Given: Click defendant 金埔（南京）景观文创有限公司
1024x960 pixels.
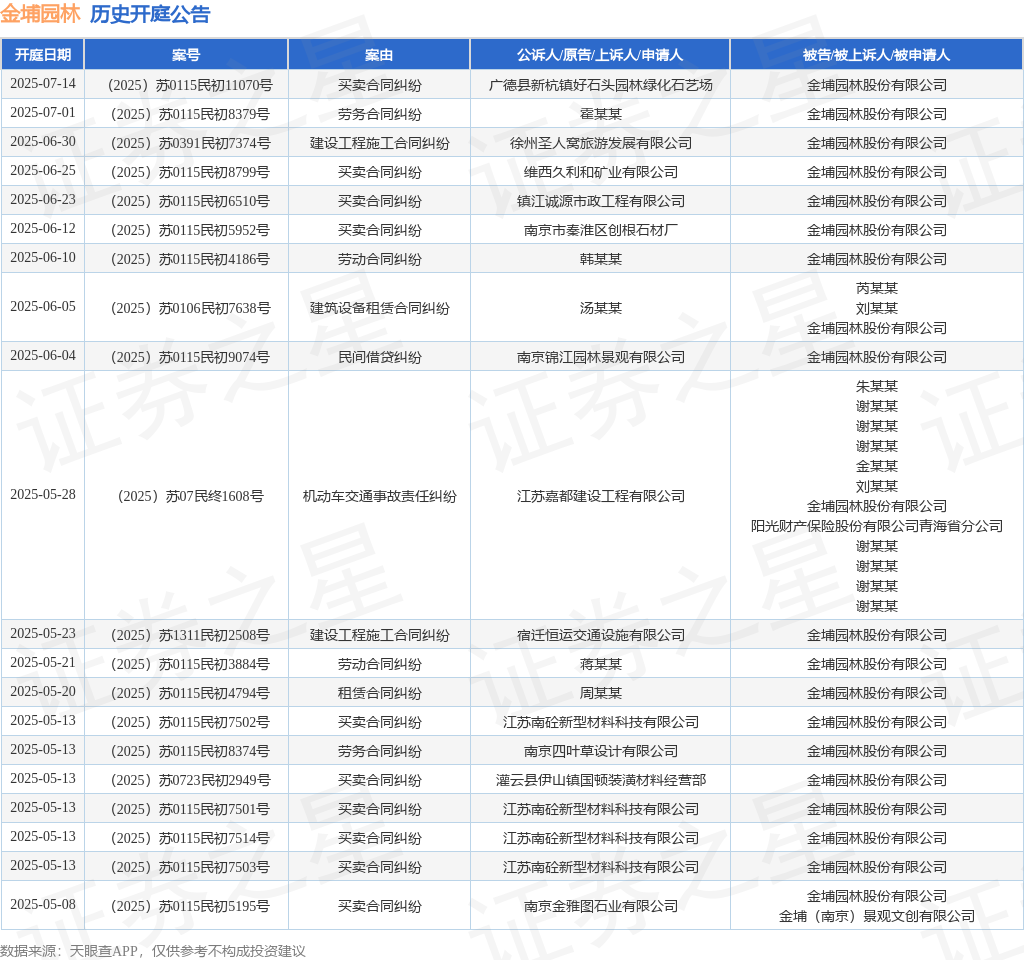Looking at the screenshot, I should [x=876, y=916].
